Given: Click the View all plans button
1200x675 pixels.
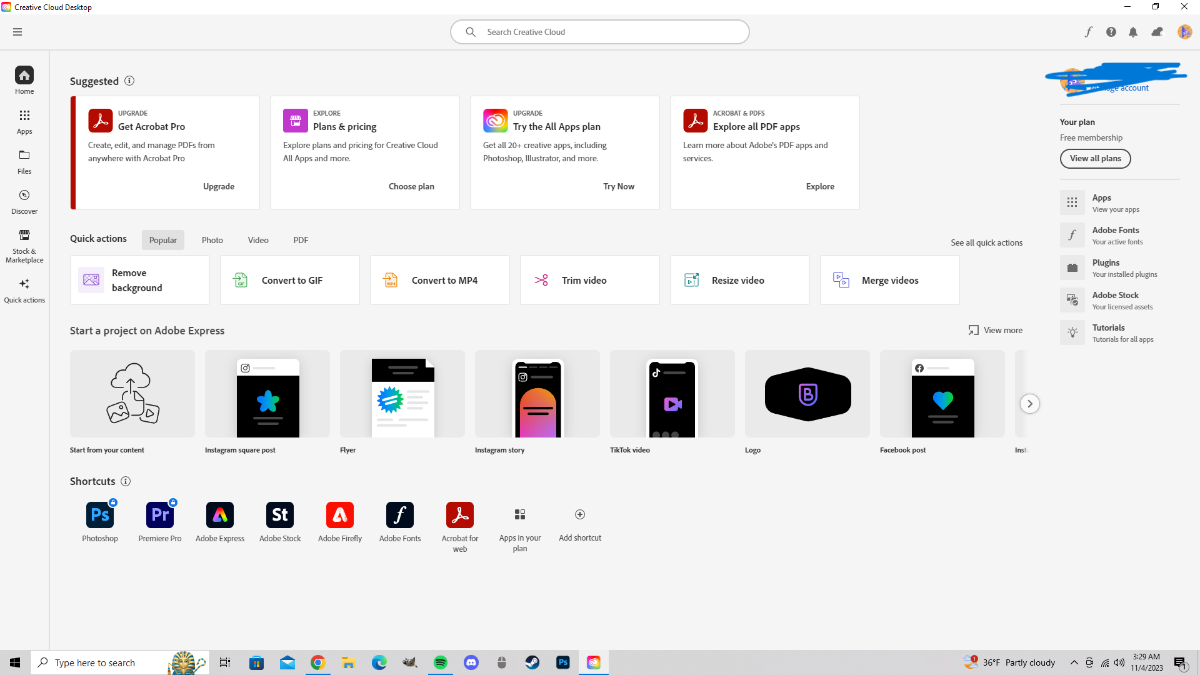Looking at the screenshot, I should pyautogui.click(x=1095, y=158).
